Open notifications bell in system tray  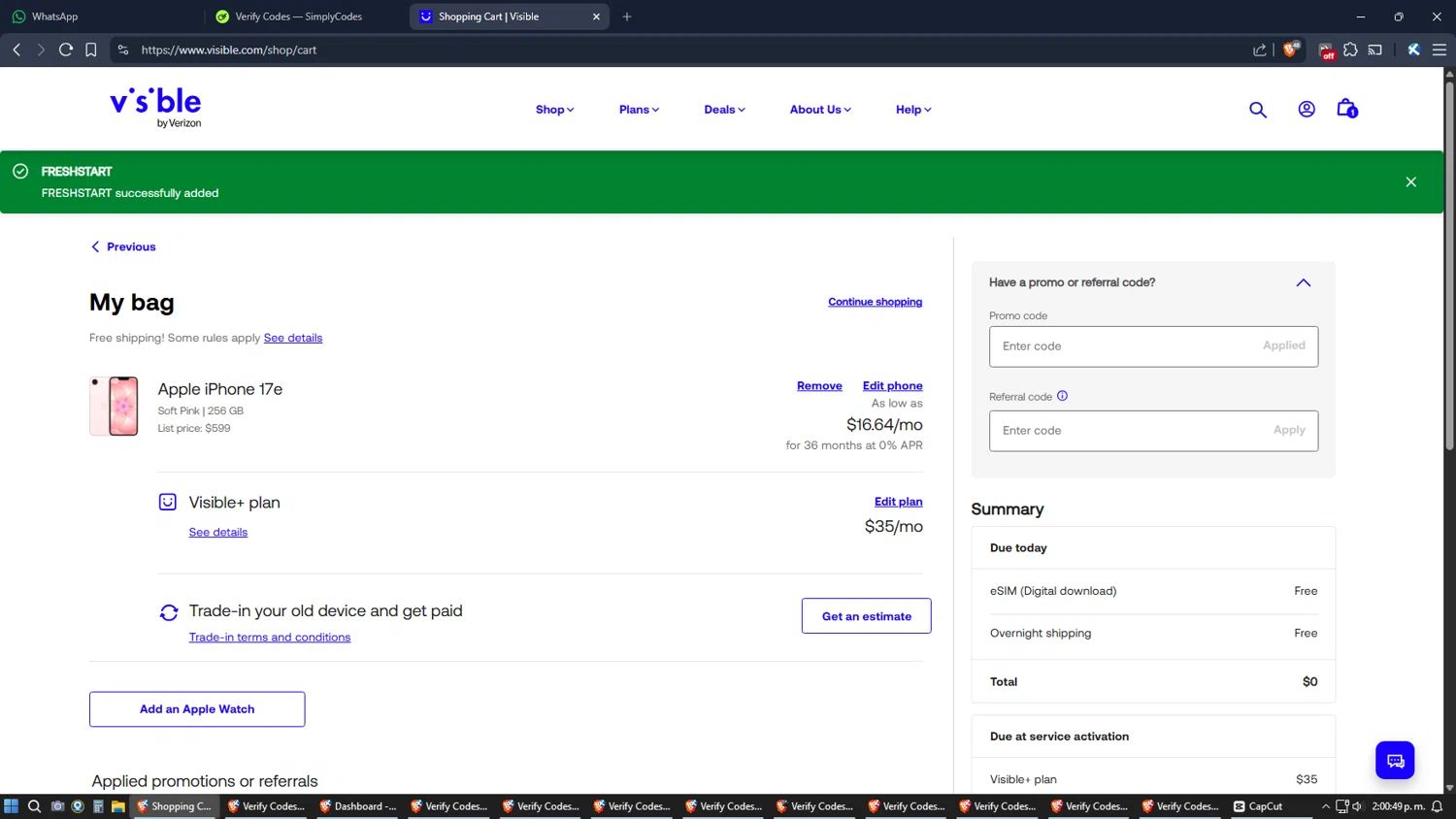[1438, 806]
